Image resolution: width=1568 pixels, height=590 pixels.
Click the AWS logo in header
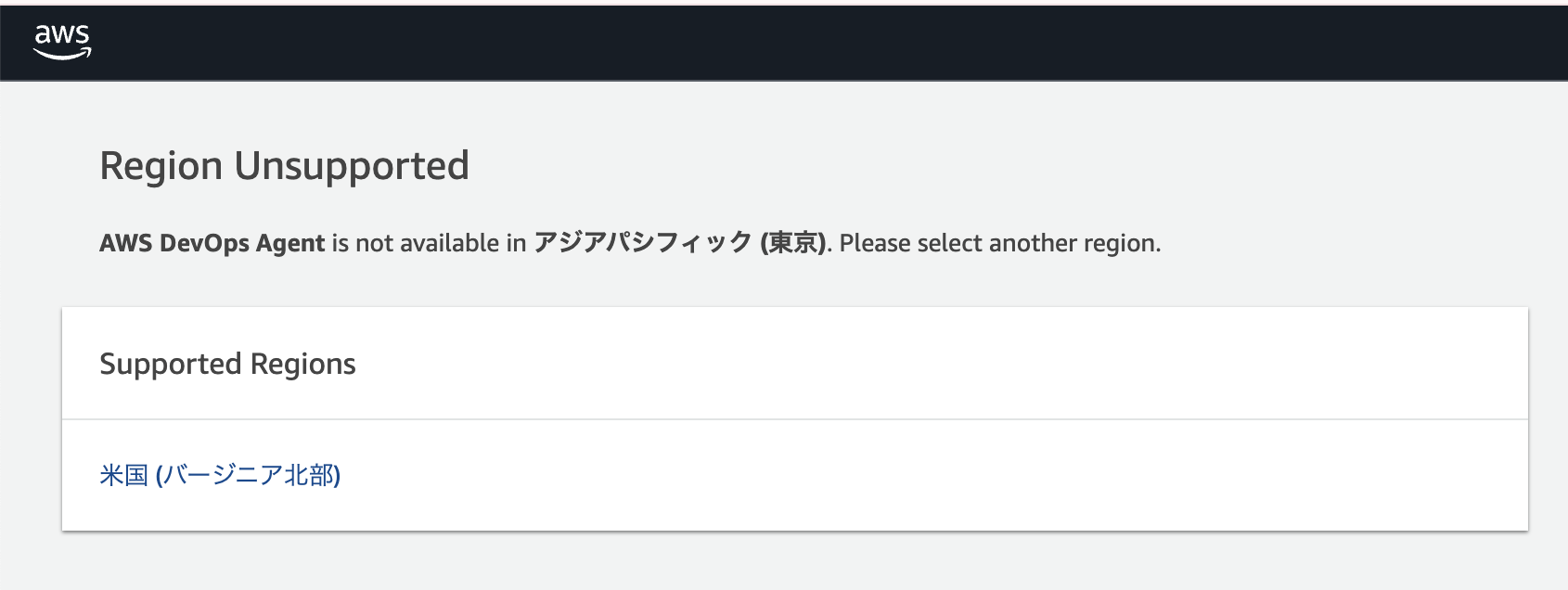coord(62,42)
